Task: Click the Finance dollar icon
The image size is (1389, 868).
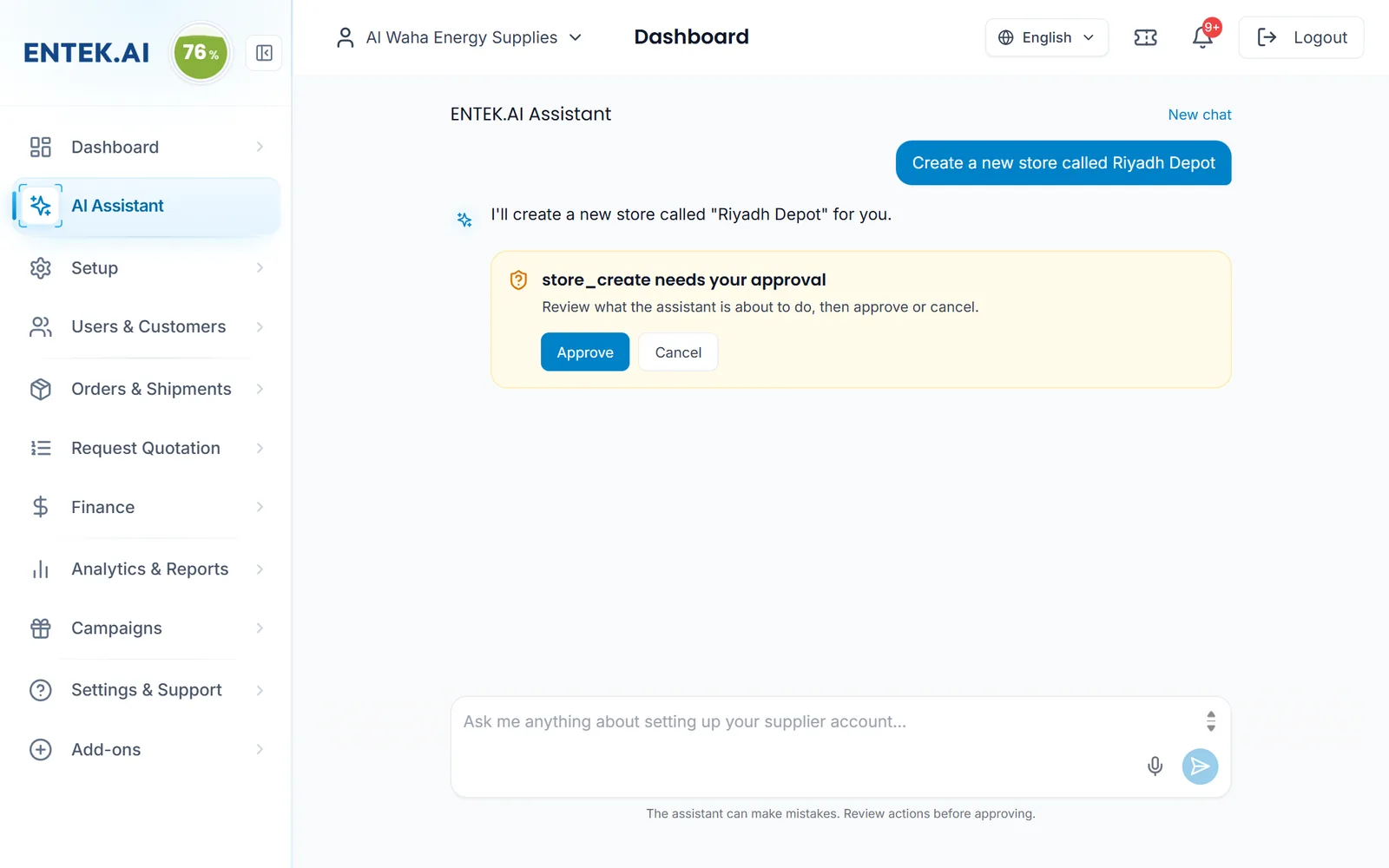Action: click(x=41, y=507)
